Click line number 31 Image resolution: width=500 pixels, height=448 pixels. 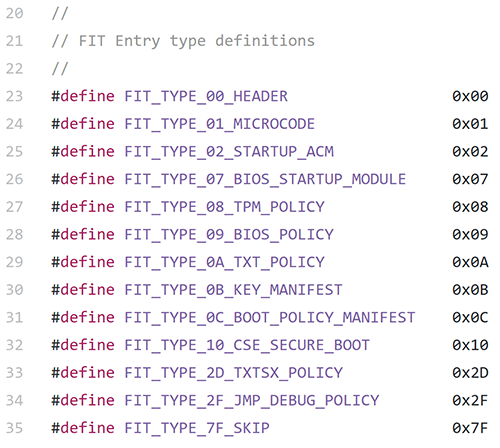coord(14,318)
